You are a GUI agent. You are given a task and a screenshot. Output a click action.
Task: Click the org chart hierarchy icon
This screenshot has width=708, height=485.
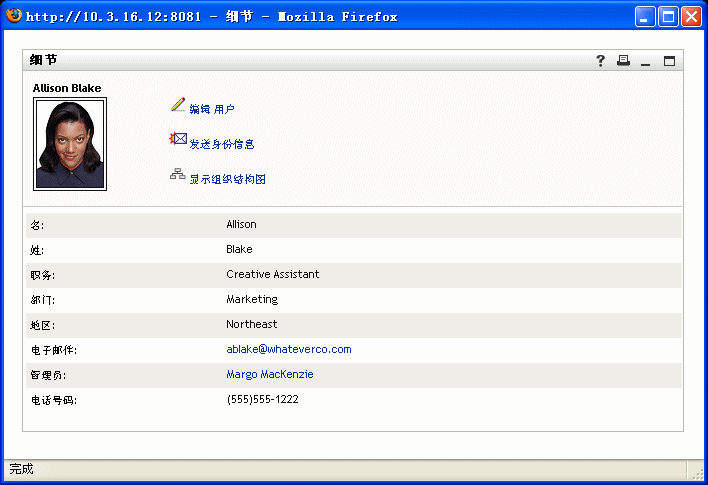click(x=178, y=174)
